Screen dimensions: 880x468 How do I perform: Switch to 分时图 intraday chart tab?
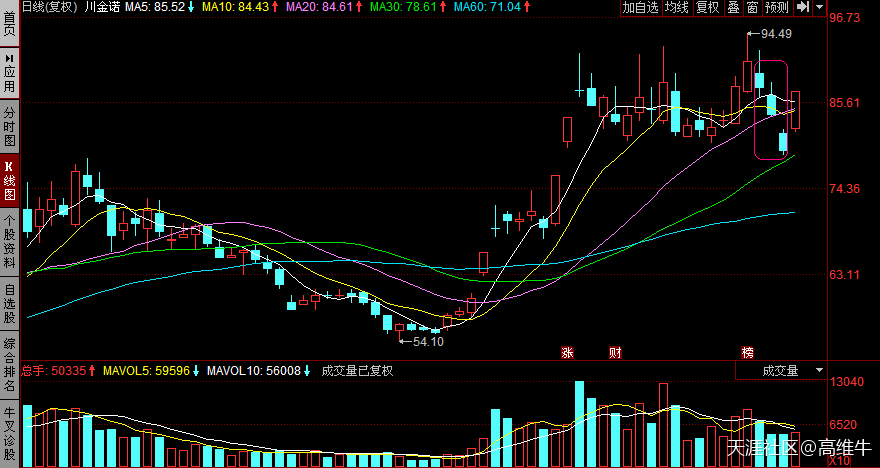click(10, 126)
